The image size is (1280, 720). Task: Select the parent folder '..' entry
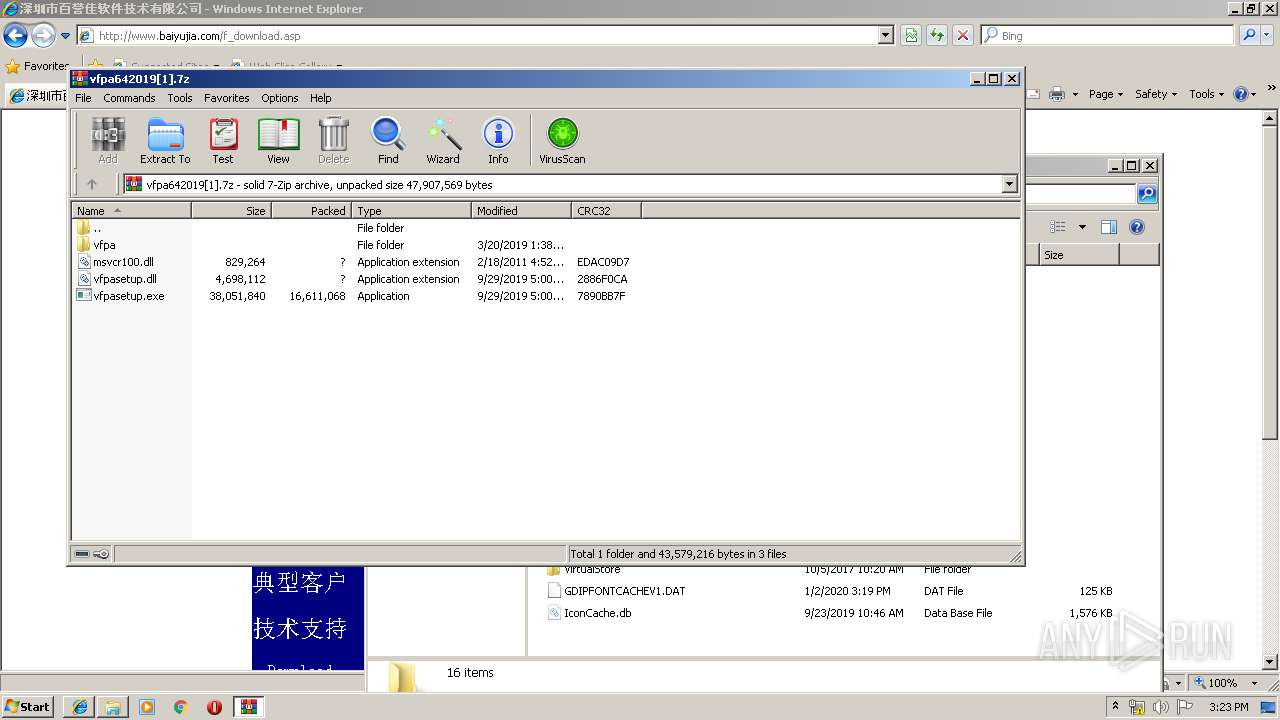89,228
